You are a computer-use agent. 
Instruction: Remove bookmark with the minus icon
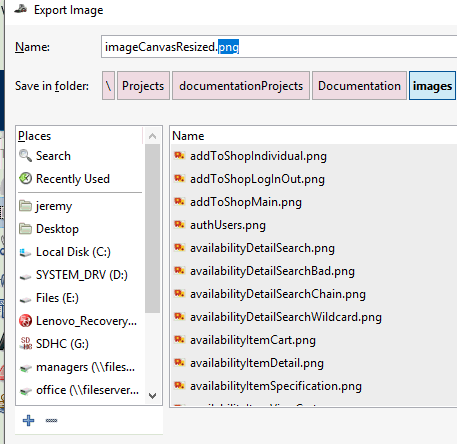click(x=51, y=421)
